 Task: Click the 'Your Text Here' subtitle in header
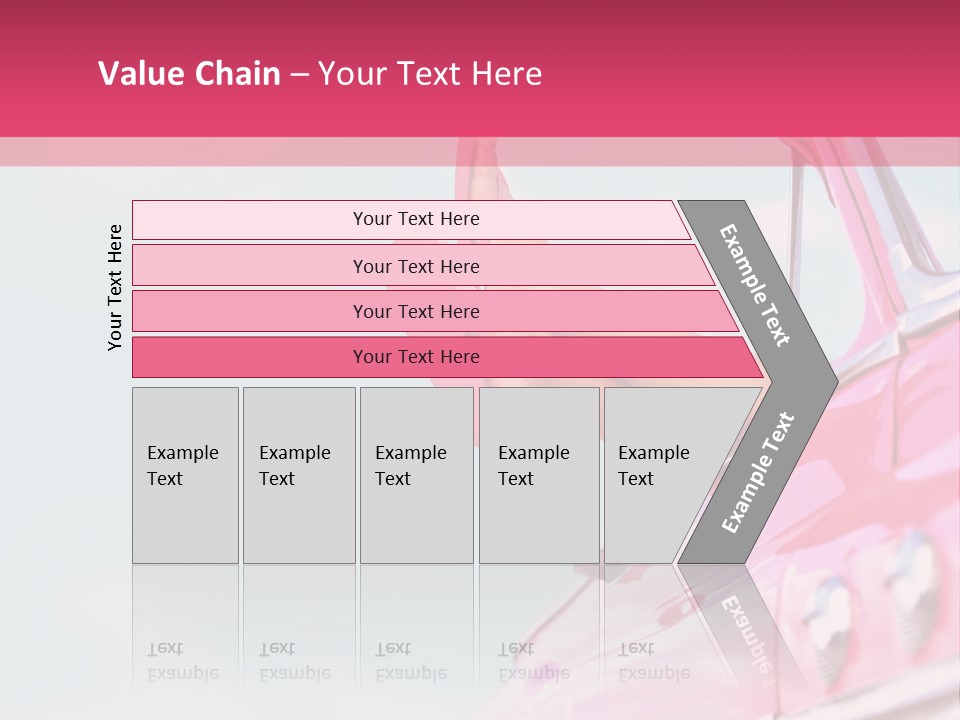click(x=430, y=74)
